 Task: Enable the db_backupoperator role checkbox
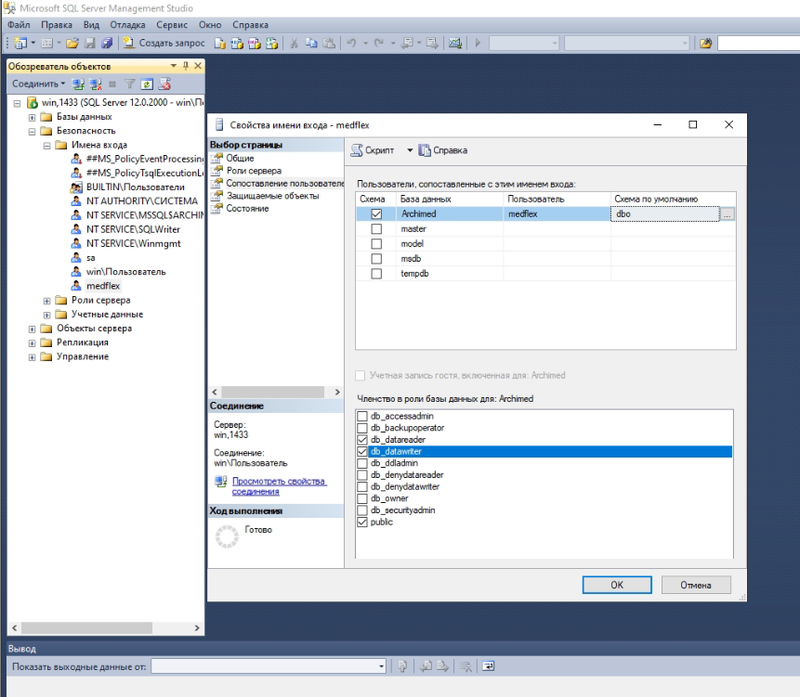362,428
